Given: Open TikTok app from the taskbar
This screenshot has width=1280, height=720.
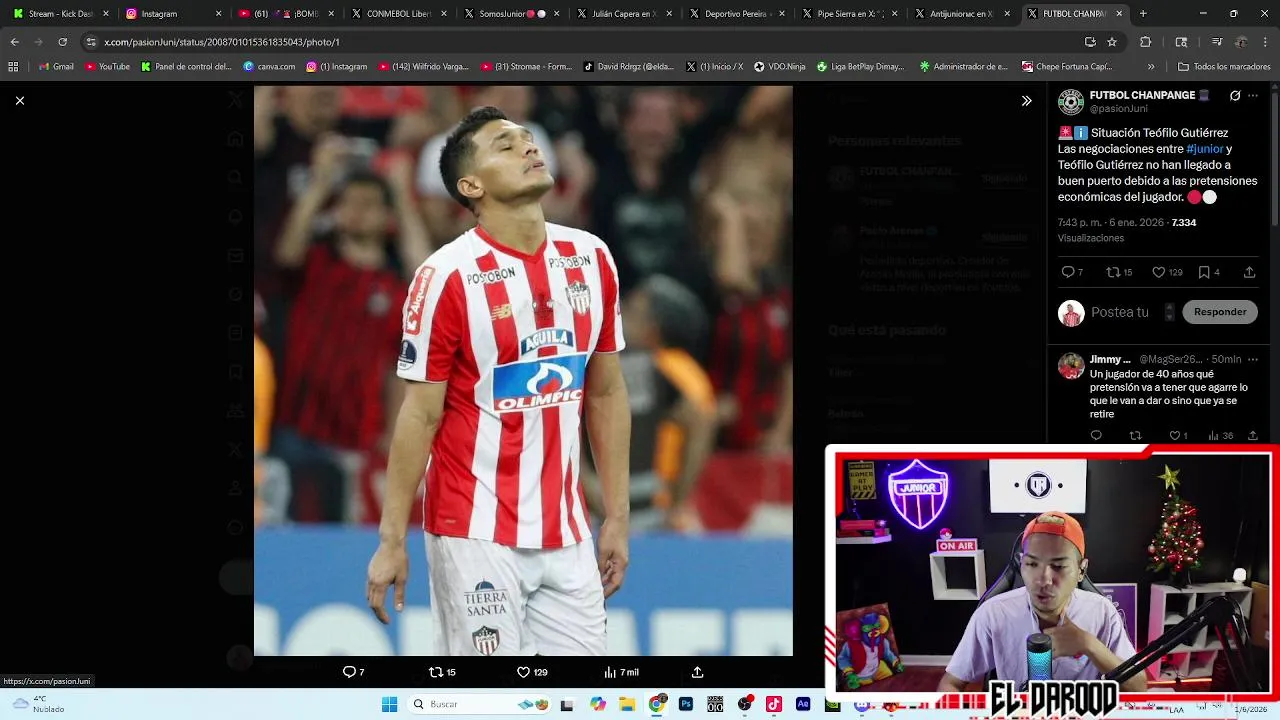Looking at the screenshot, I should [x=774, y=704].
